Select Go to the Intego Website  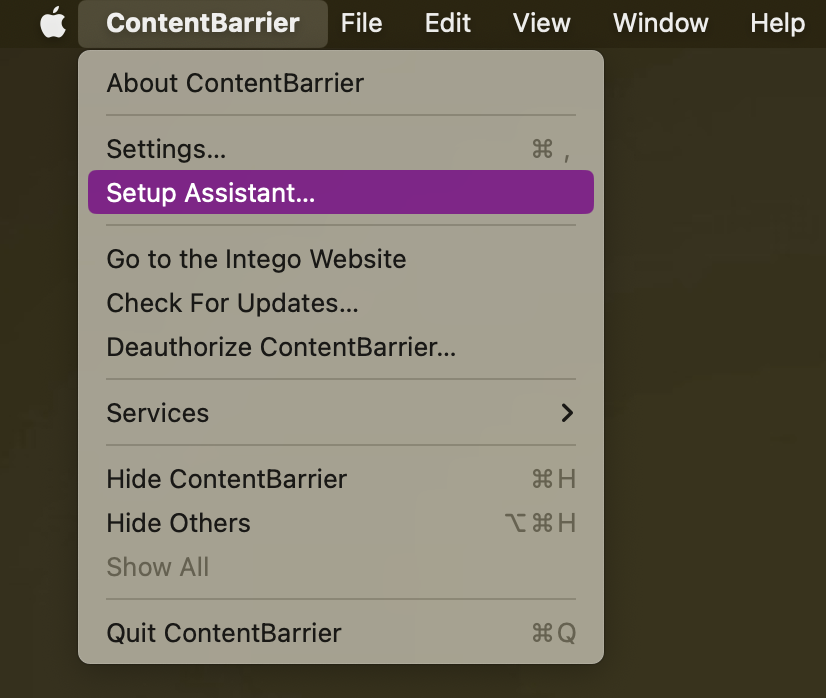341,259
